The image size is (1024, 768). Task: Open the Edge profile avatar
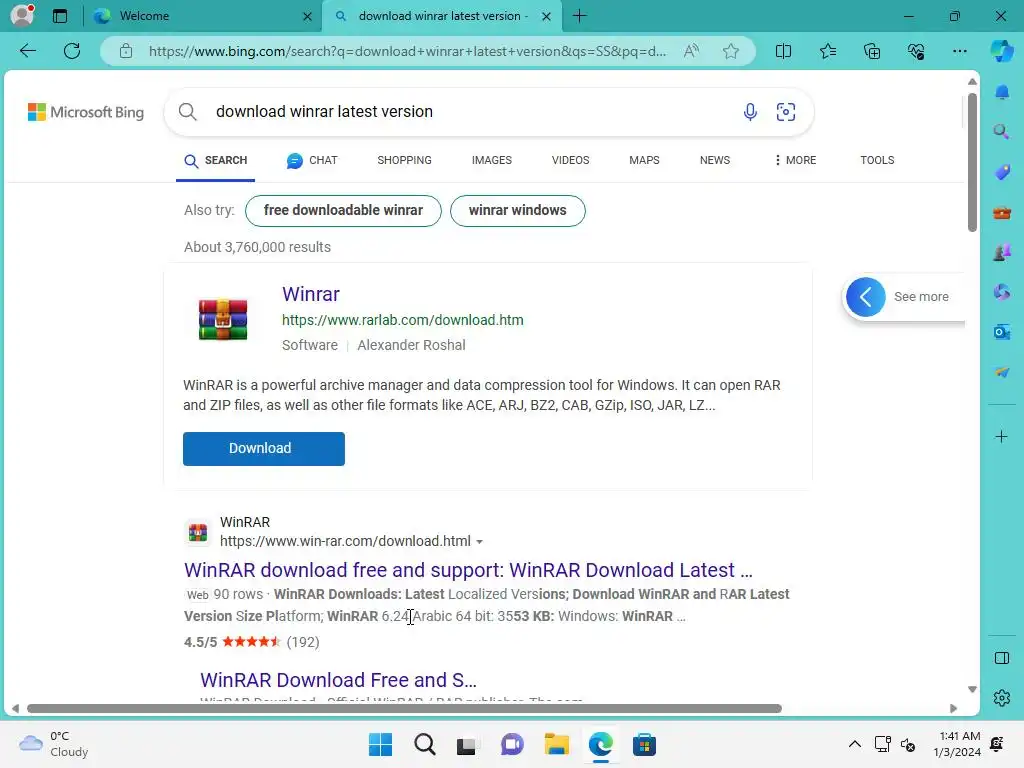tap(22, 15)
